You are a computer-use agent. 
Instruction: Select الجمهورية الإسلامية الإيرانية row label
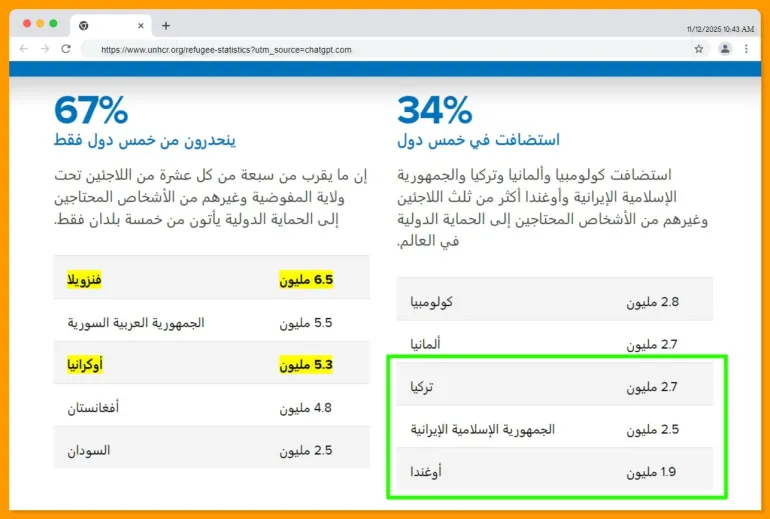(x=482, y=429)
